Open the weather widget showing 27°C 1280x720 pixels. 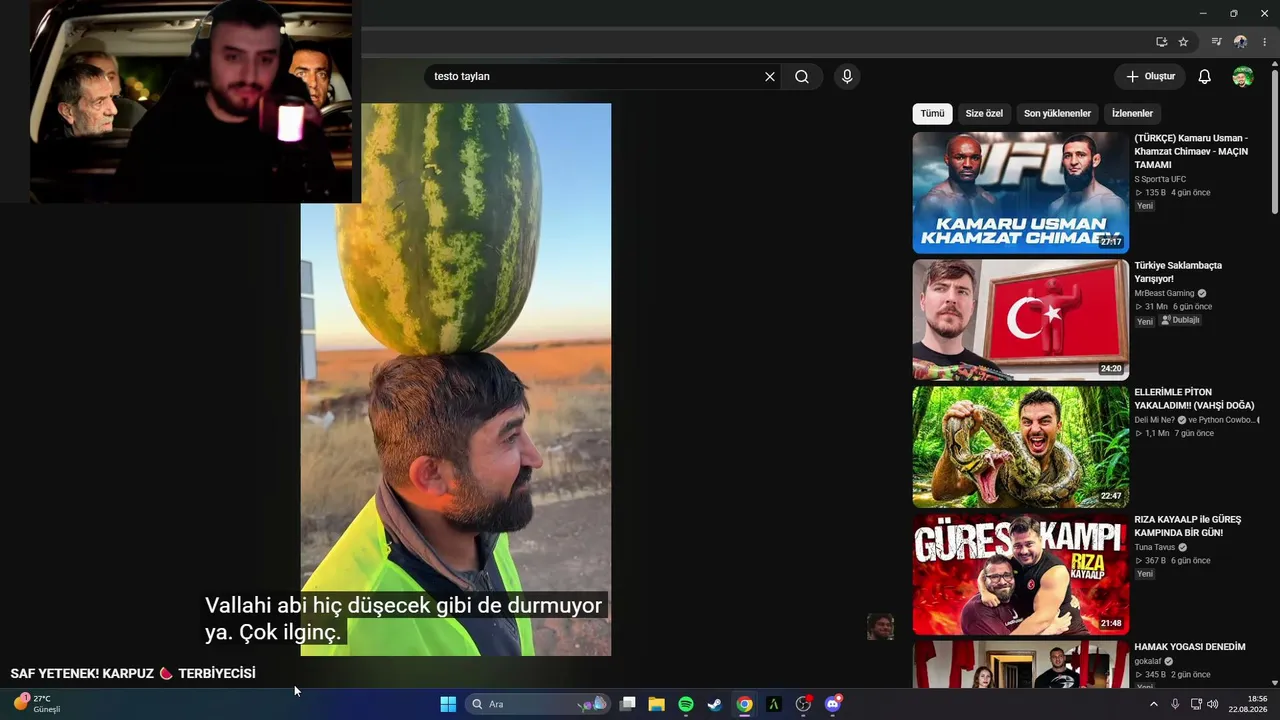(37, 704)
